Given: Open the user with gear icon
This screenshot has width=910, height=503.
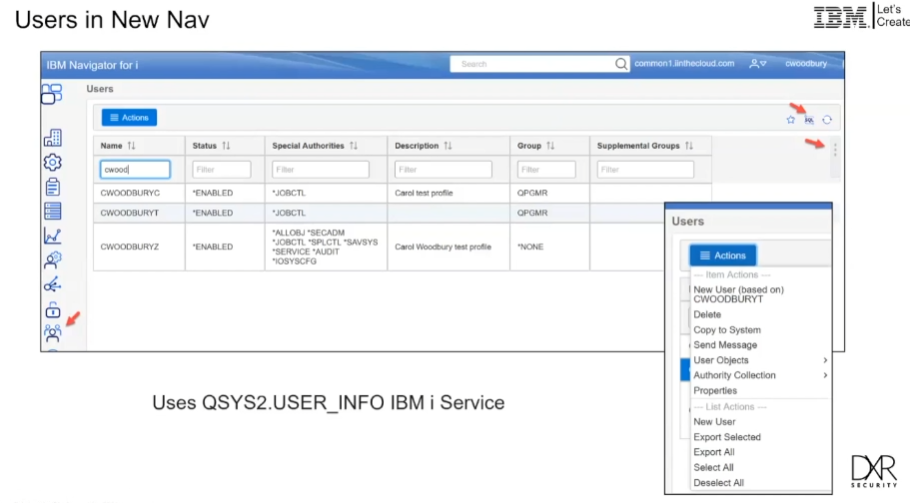Looking at the screenshot, I should tap(52, 260).
